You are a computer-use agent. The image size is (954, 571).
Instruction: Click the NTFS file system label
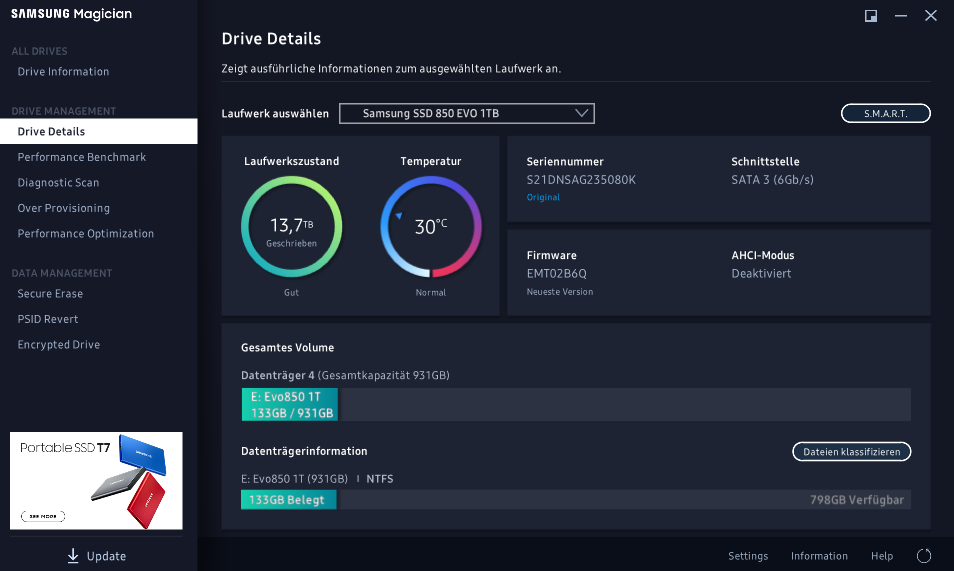pos(380,479)
